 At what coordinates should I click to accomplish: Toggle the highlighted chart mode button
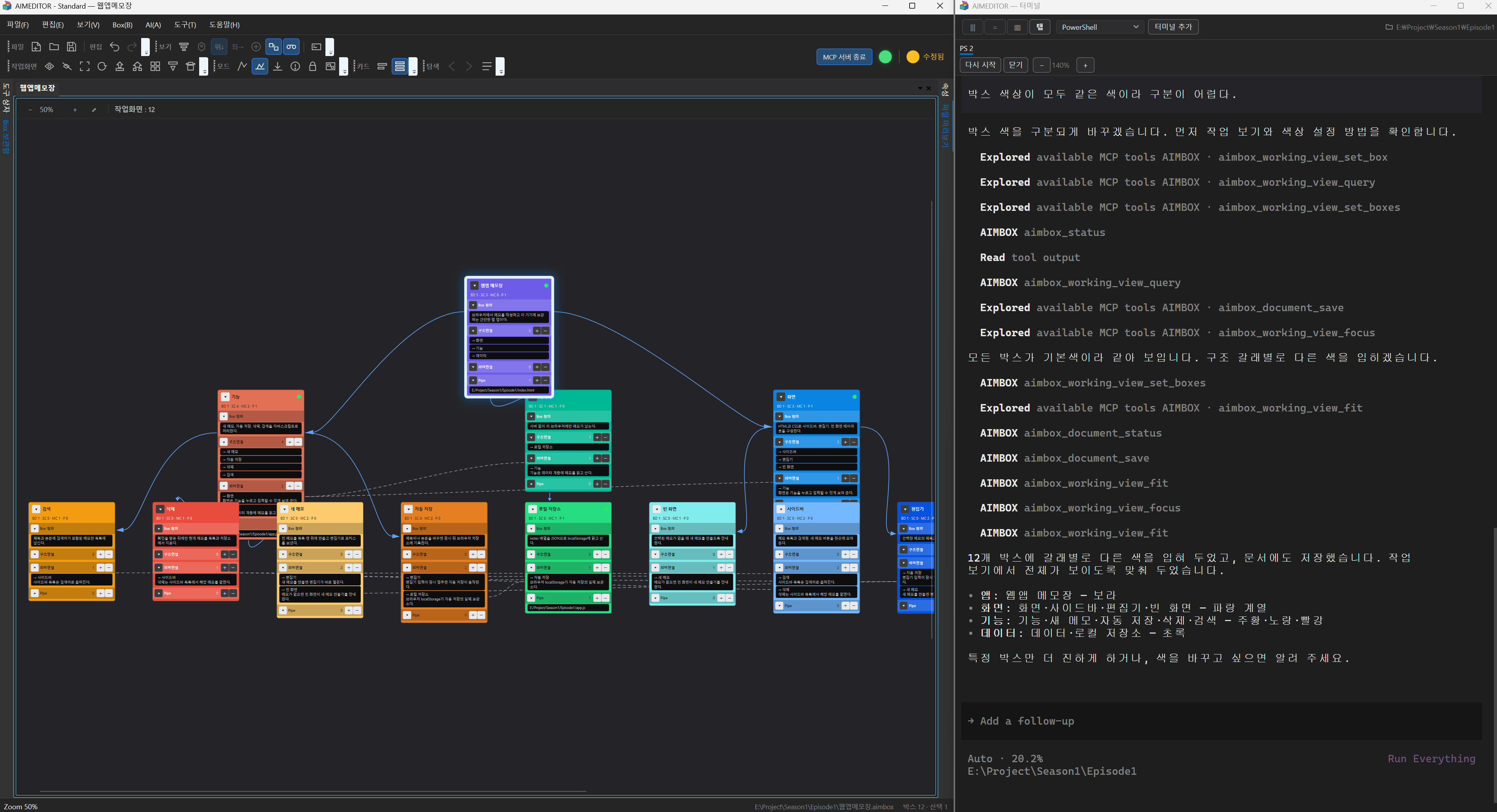pyautogui.click(x=260, y=66)
